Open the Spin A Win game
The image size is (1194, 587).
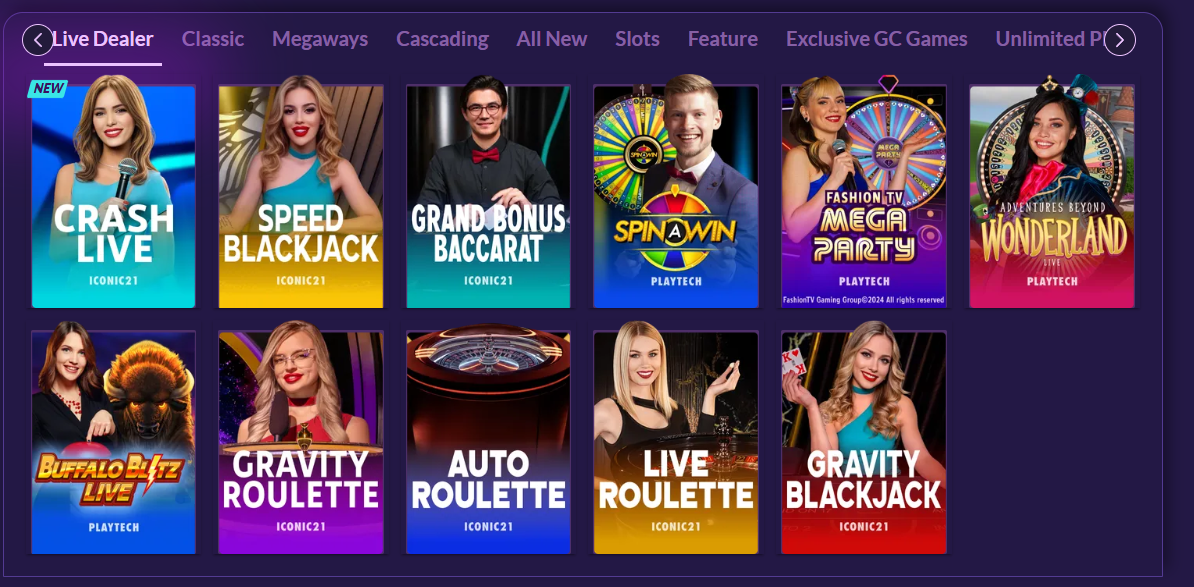675,196
